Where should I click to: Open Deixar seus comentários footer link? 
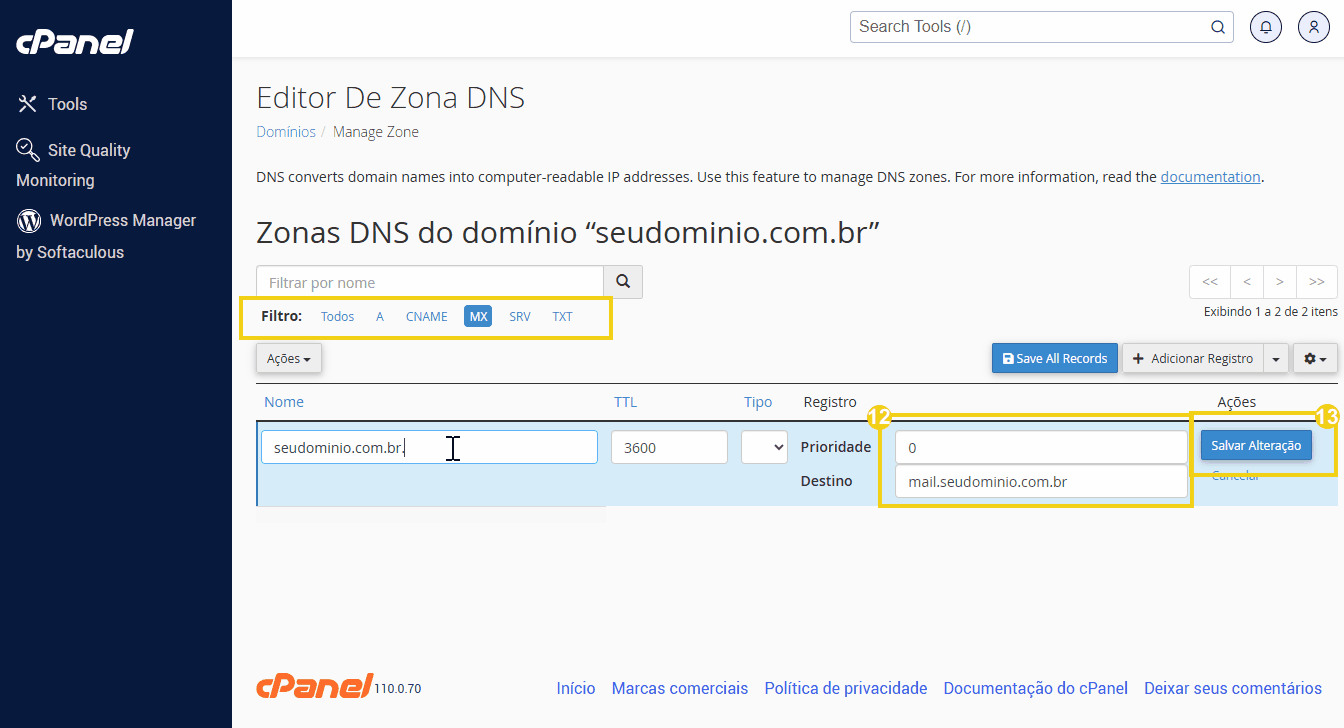(1233, 688)
